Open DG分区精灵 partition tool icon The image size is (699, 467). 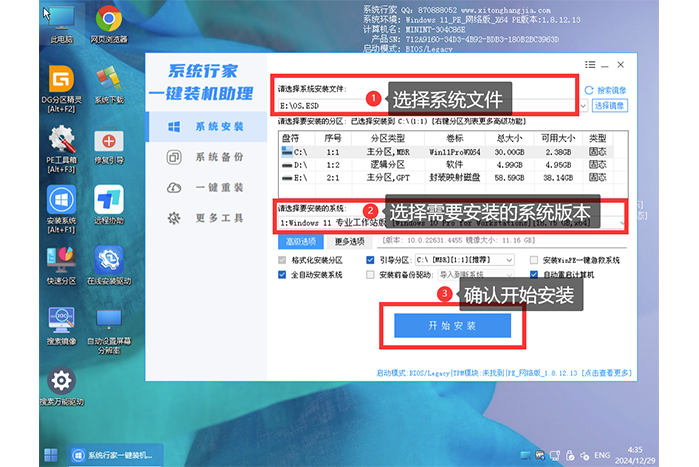click(x=61, y=89)
